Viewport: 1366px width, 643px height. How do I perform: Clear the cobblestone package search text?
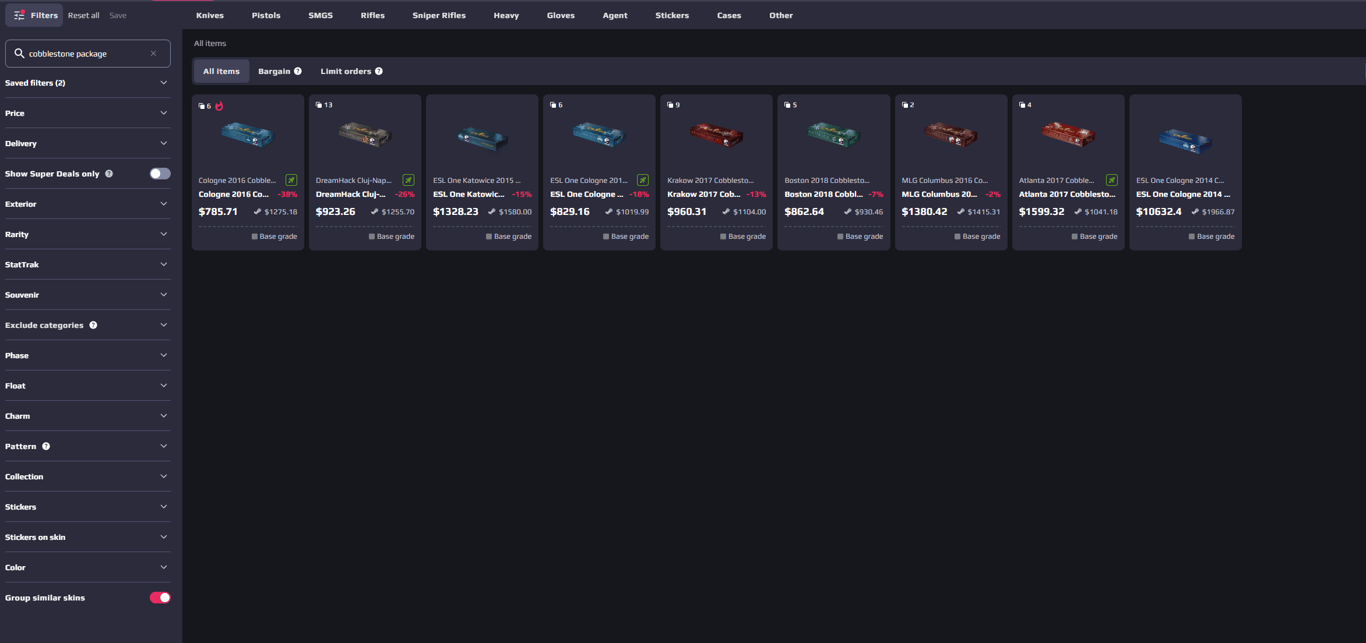point(153,53)
